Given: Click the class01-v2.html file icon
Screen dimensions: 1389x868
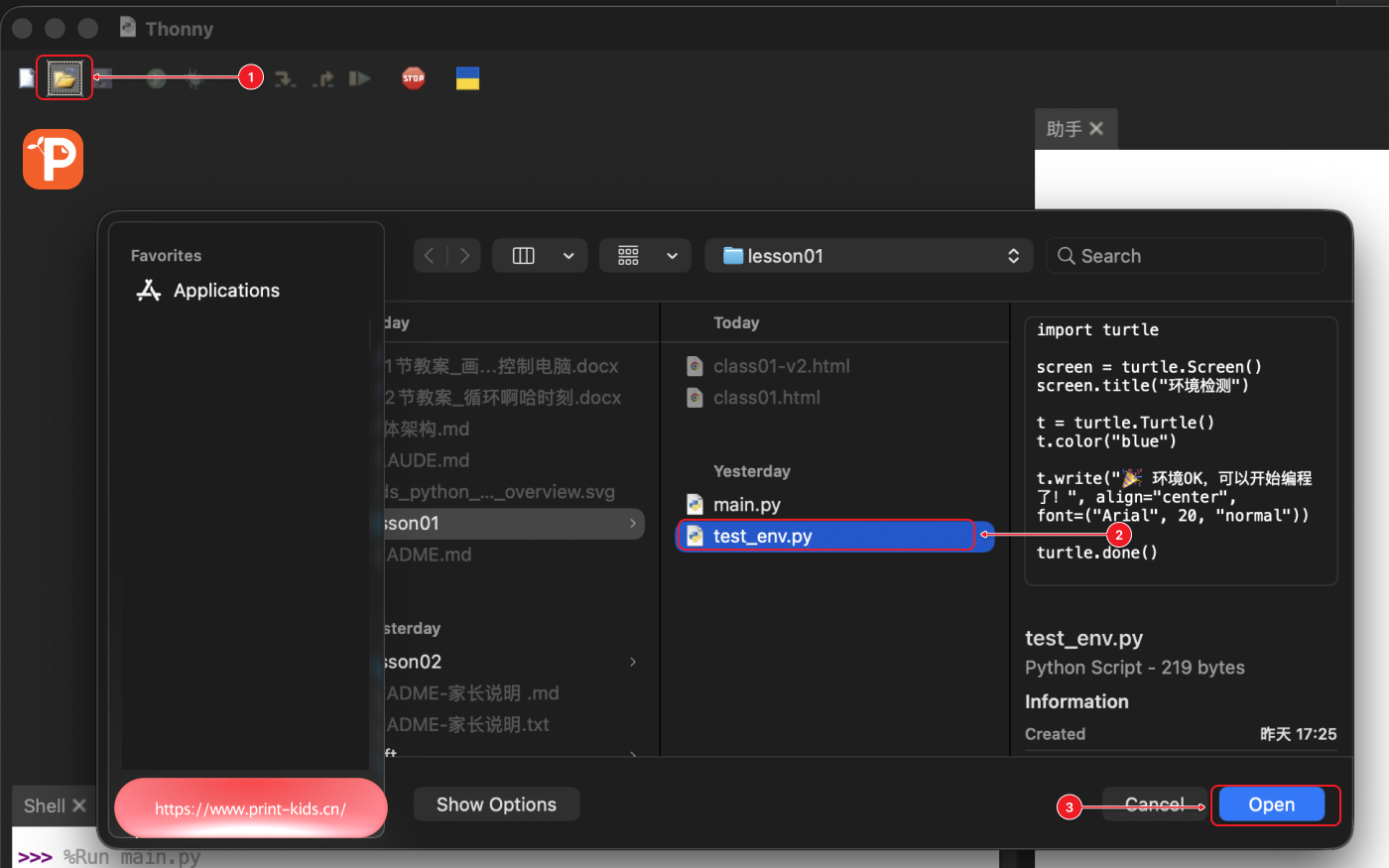Looking at the screenshot, I should pyautogui.click(x=695, y=366).
